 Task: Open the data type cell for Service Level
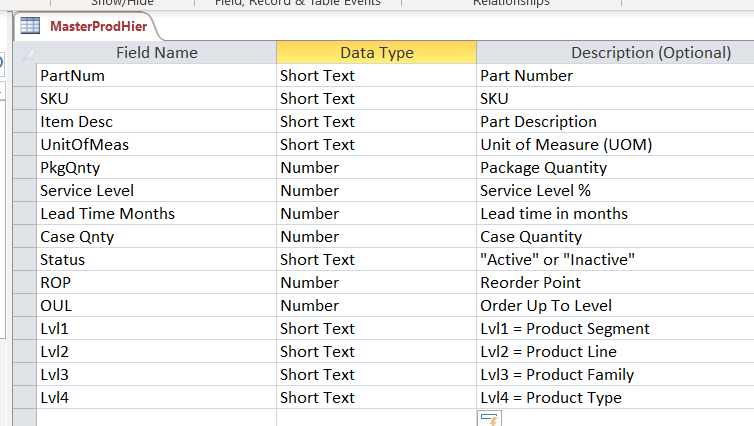[x=377, y=191]
